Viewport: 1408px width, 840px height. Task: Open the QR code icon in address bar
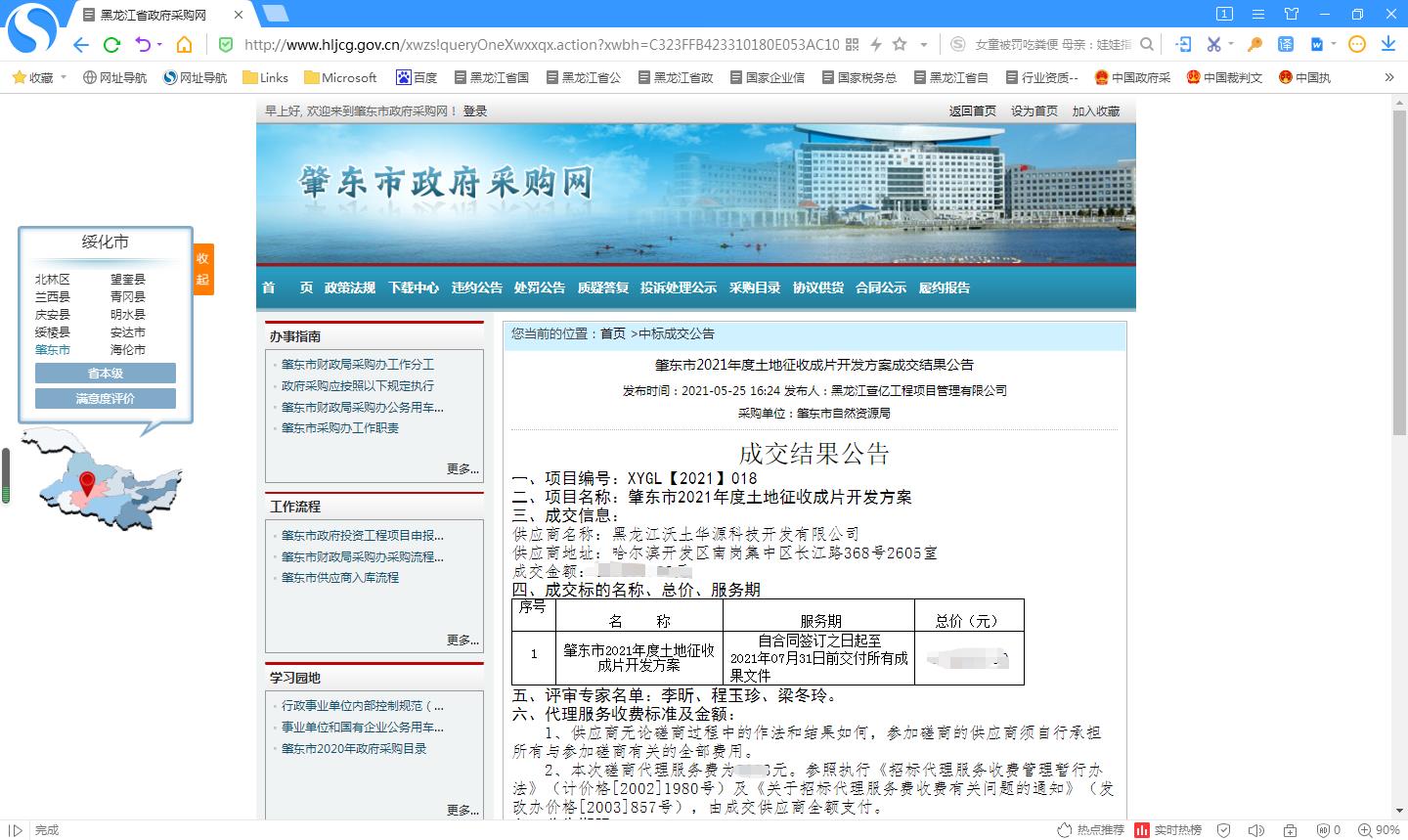(x=852, y=44)
